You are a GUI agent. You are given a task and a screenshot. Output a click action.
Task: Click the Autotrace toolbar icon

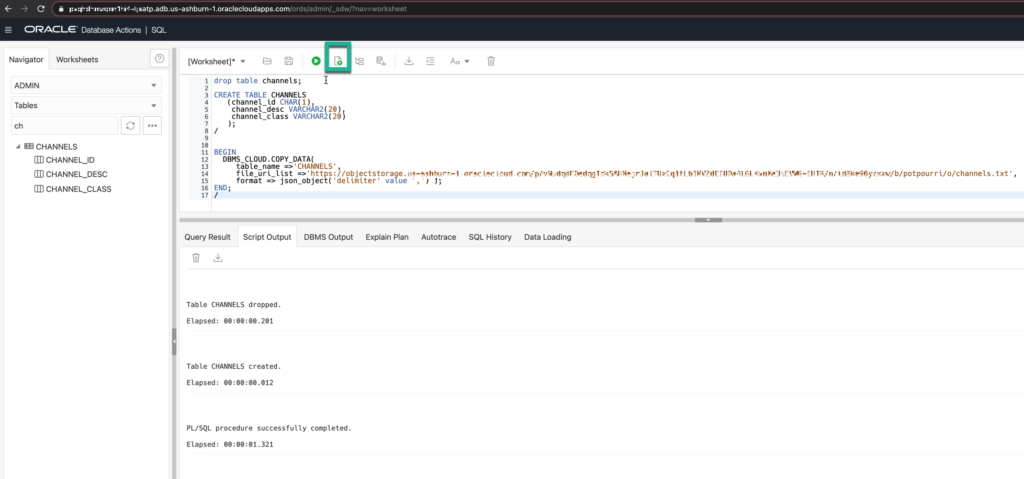click(x=381, y=61)
